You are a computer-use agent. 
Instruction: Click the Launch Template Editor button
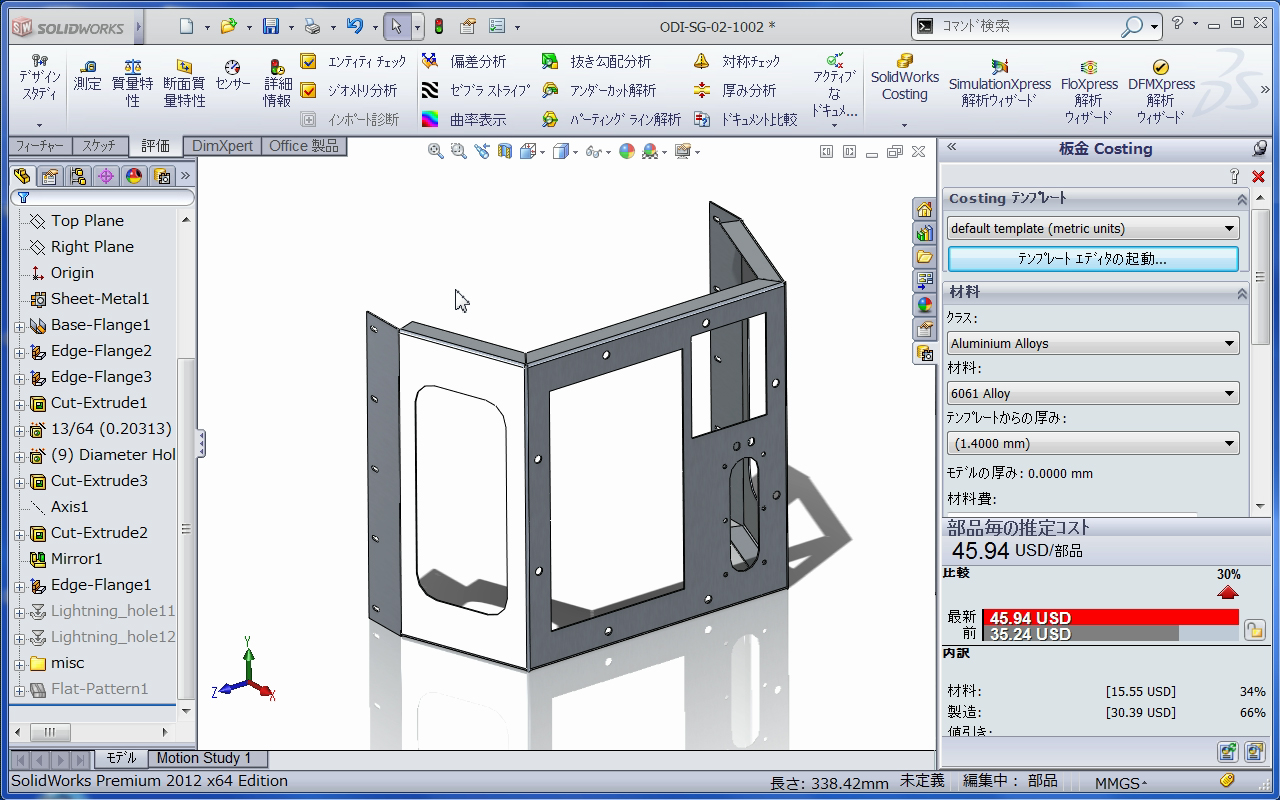click(x=1092, y=258)
